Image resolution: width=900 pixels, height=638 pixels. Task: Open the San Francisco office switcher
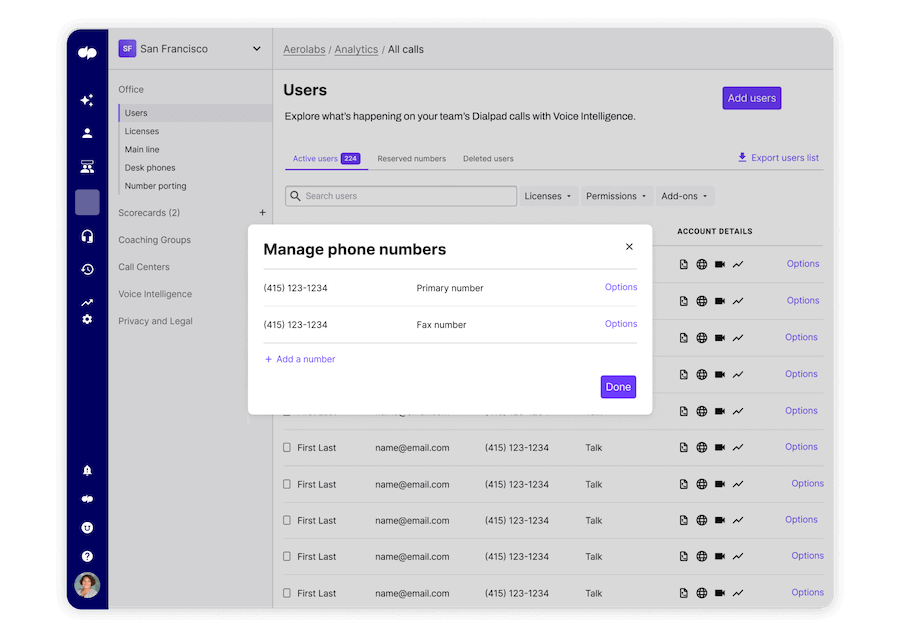coord(190,48)
